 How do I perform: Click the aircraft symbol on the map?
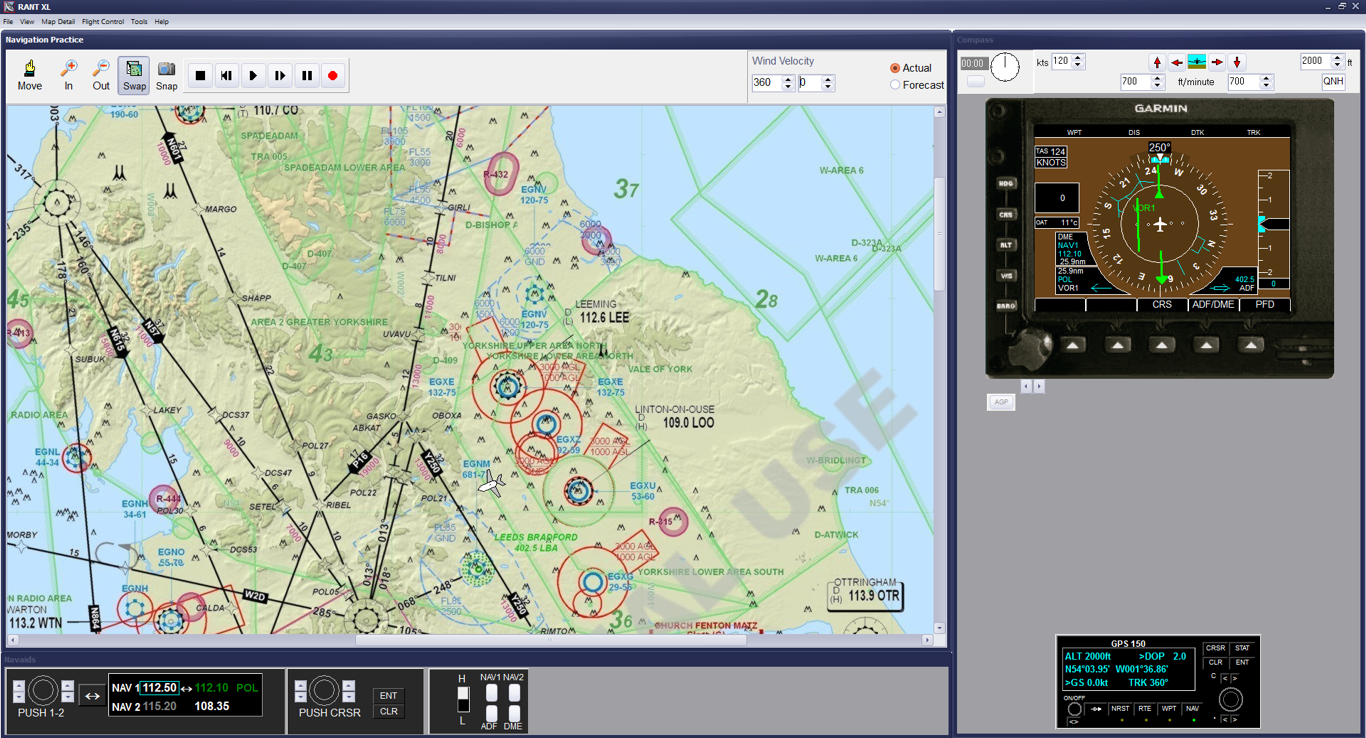tap(491, 486)
